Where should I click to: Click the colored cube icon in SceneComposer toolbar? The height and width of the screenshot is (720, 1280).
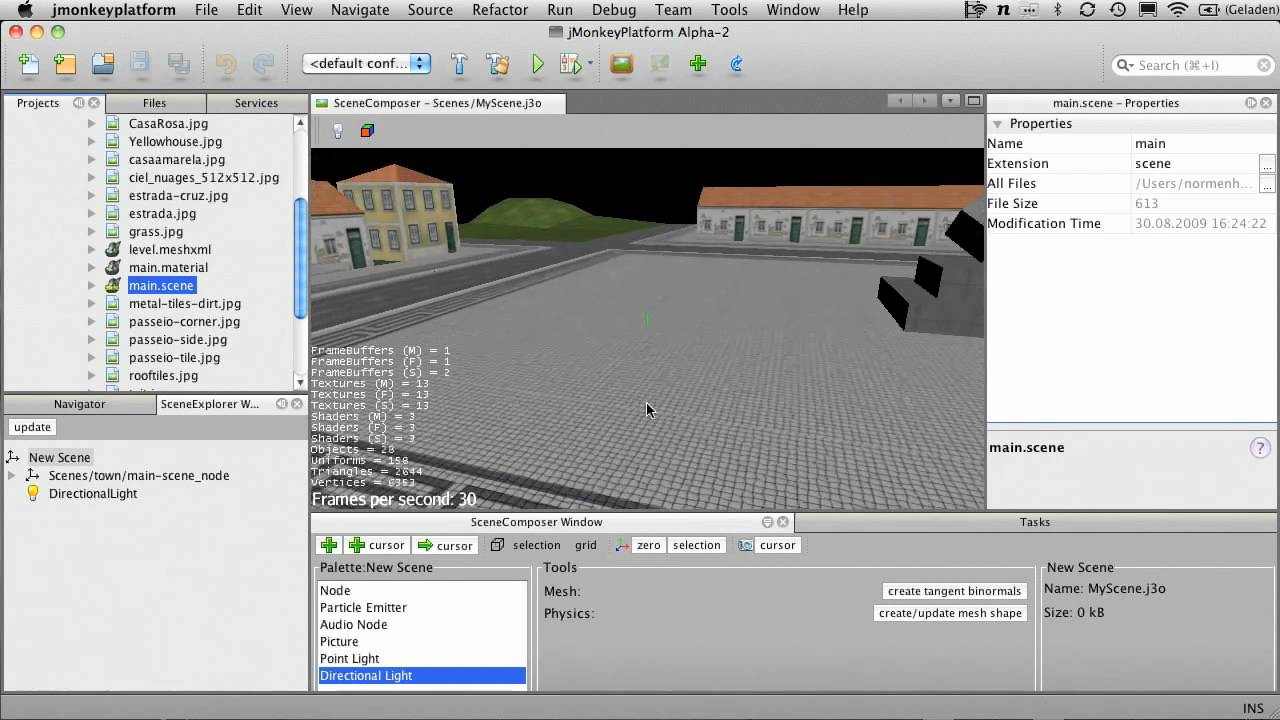coord(367,131)
